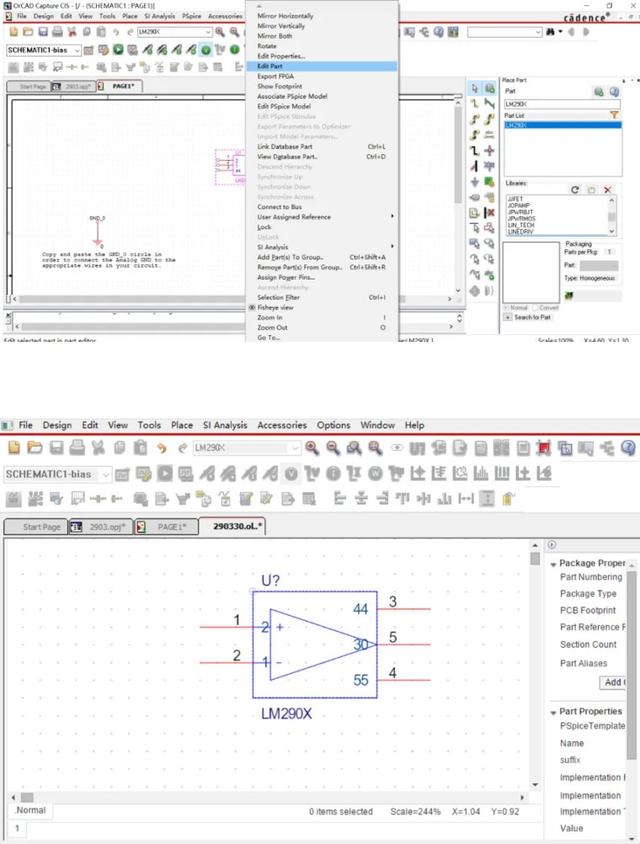Click PCB Footprint property in panel

click(x=588, y=610)
